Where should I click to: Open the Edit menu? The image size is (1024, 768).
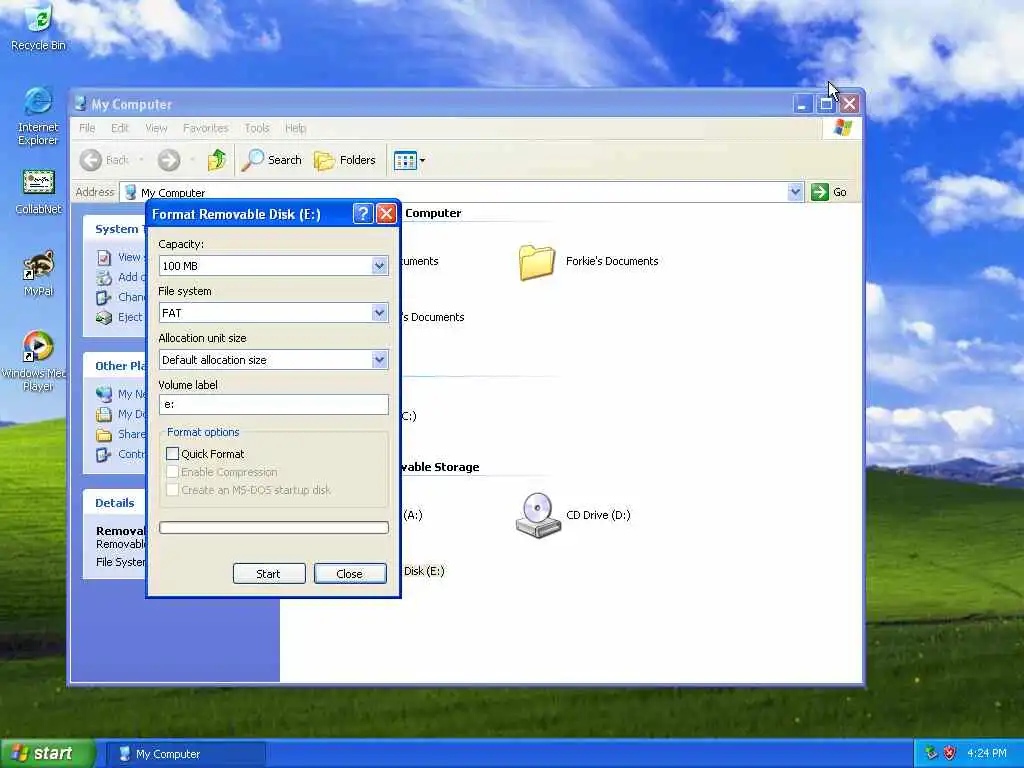point(120,128)
